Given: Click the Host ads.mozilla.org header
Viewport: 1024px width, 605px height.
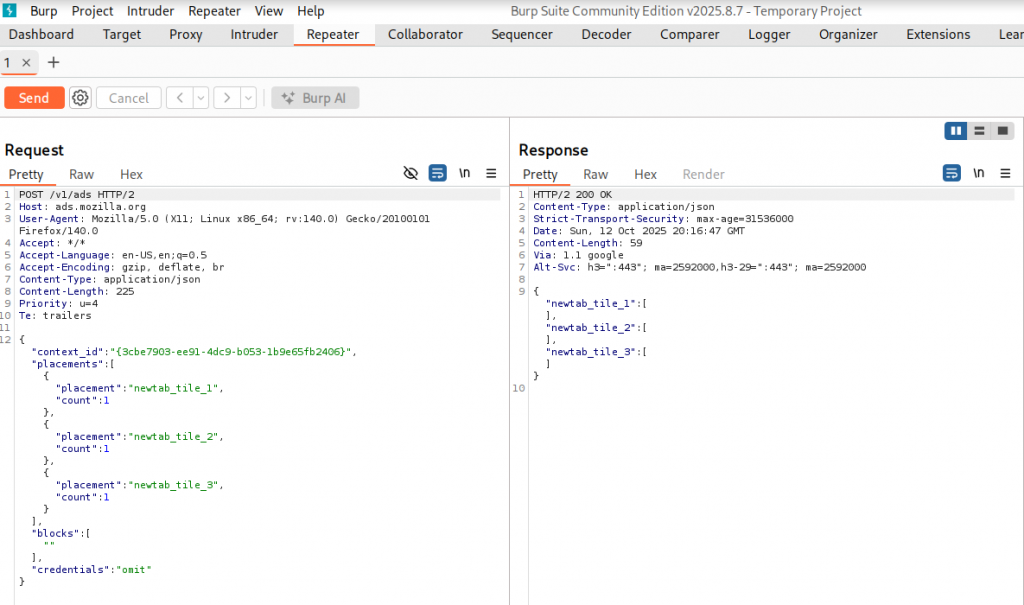Looking at the screenshot, I should pos(82,206).
